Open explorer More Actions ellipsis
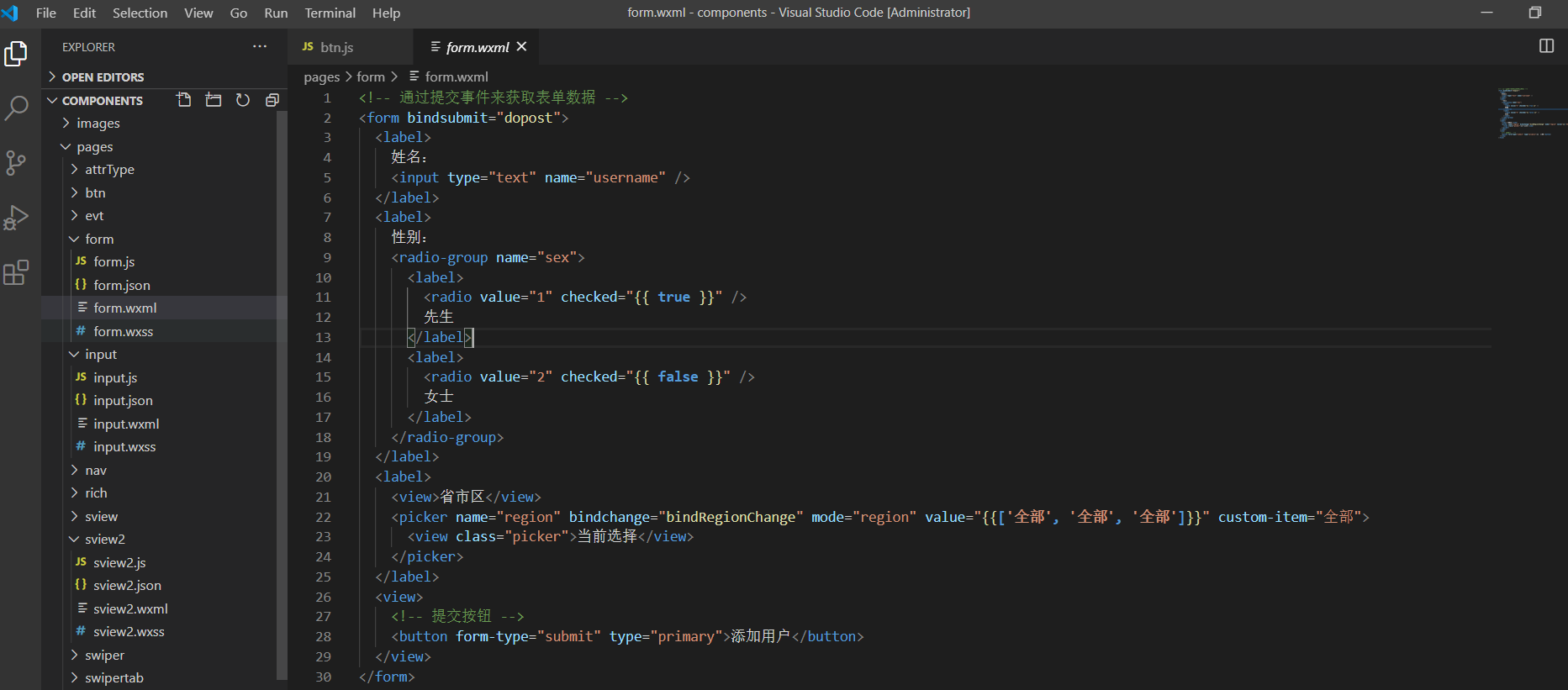Screen dimensions: 1568x690 tap(260, 47)
